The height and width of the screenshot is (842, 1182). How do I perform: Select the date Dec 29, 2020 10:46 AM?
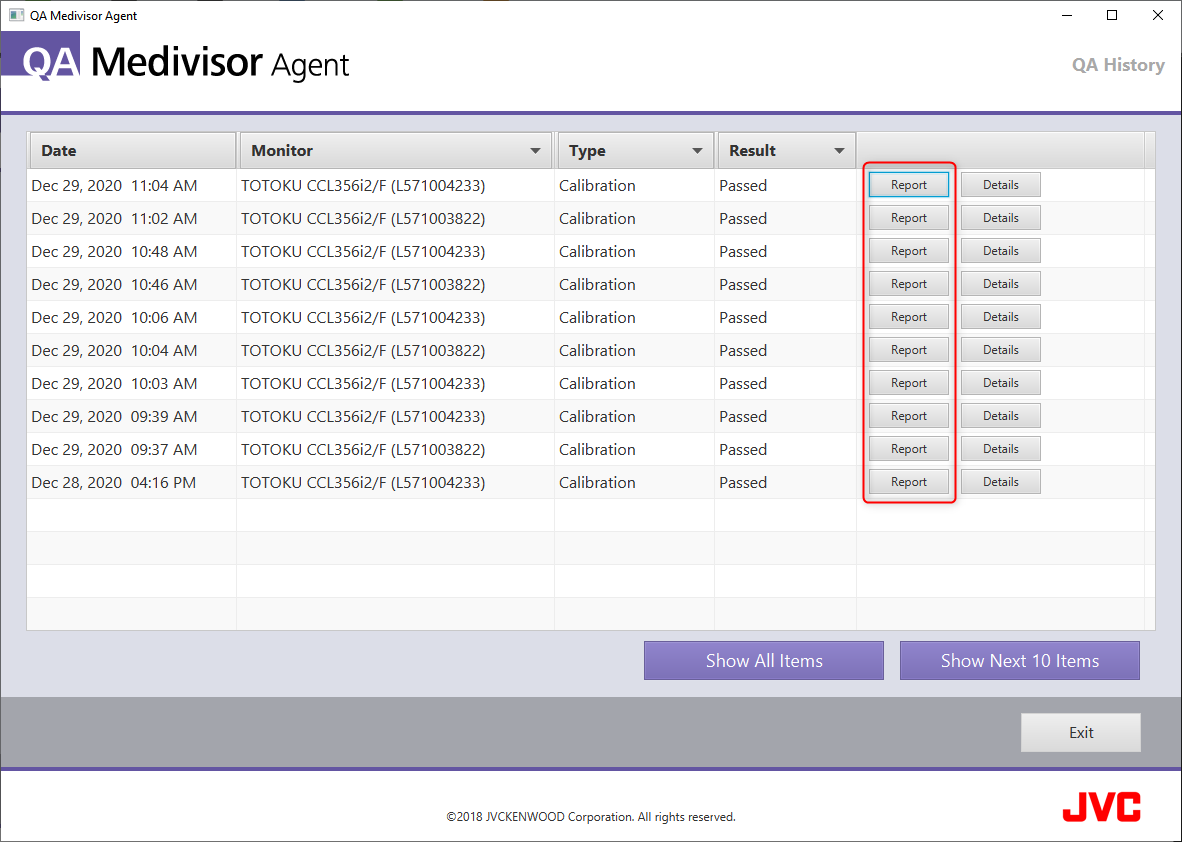click(x=115, y=285)
